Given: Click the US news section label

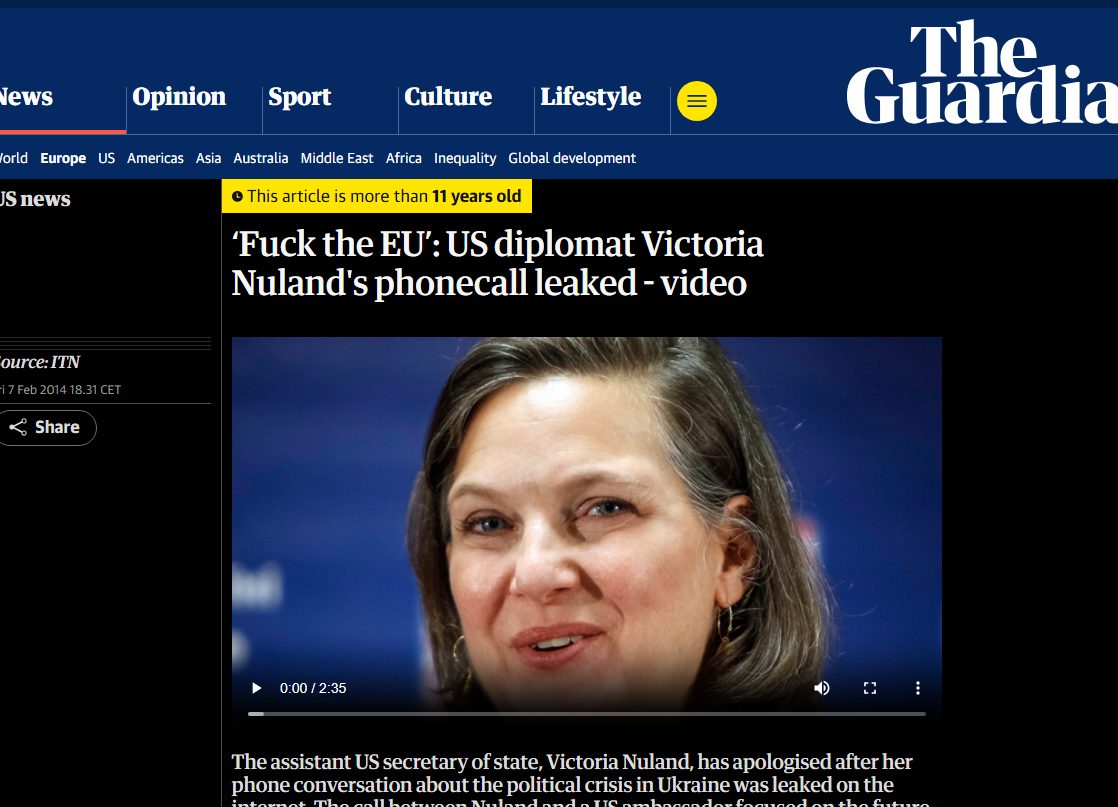Looking at the screenshot, I should point(35,199).
